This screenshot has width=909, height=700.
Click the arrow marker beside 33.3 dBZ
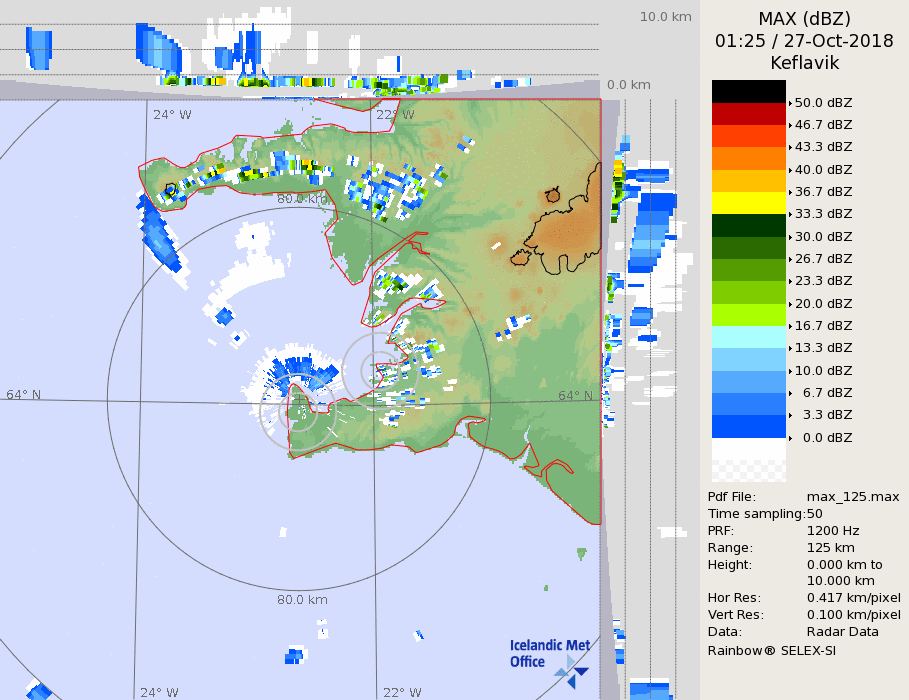[790, 214]
